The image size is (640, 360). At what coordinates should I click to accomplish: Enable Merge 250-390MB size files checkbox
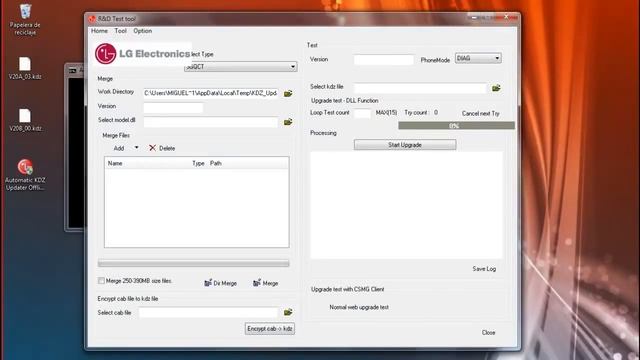click(x=101, y=281)
